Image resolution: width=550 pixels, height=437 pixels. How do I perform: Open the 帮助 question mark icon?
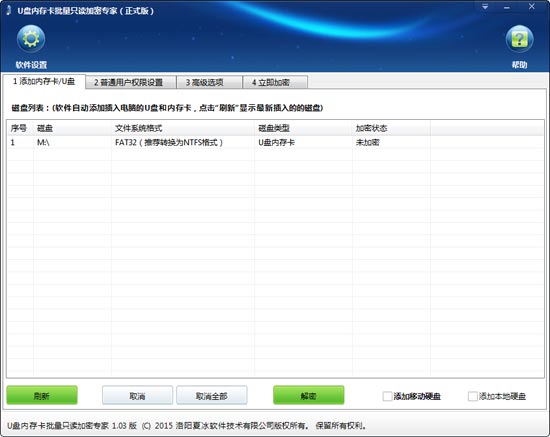pyautogui.click(x=519, y=39)
